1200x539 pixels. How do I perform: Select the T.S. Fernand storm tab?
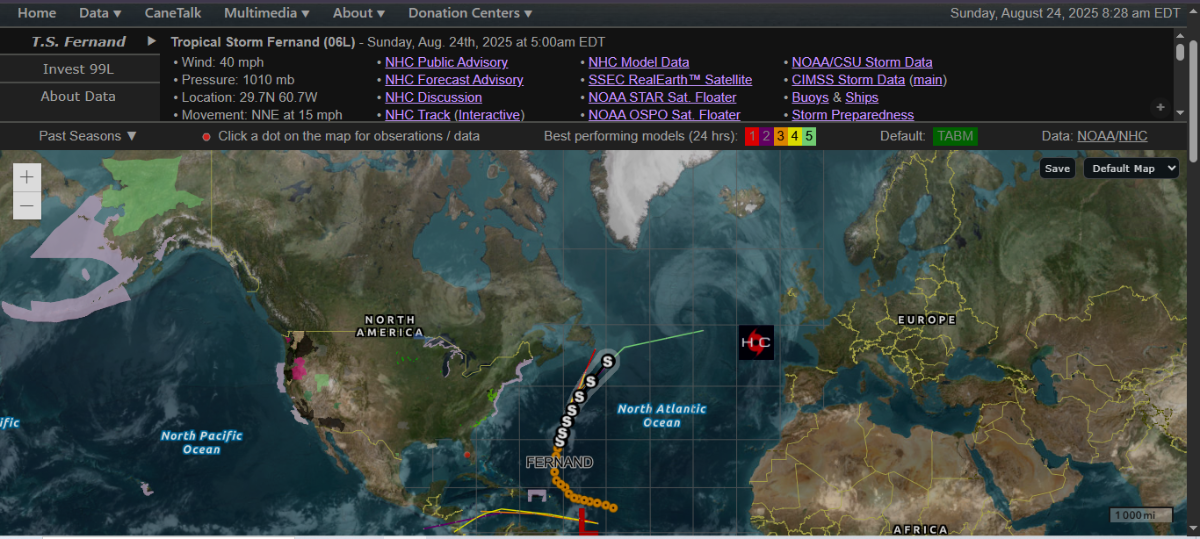pos(78,42)
